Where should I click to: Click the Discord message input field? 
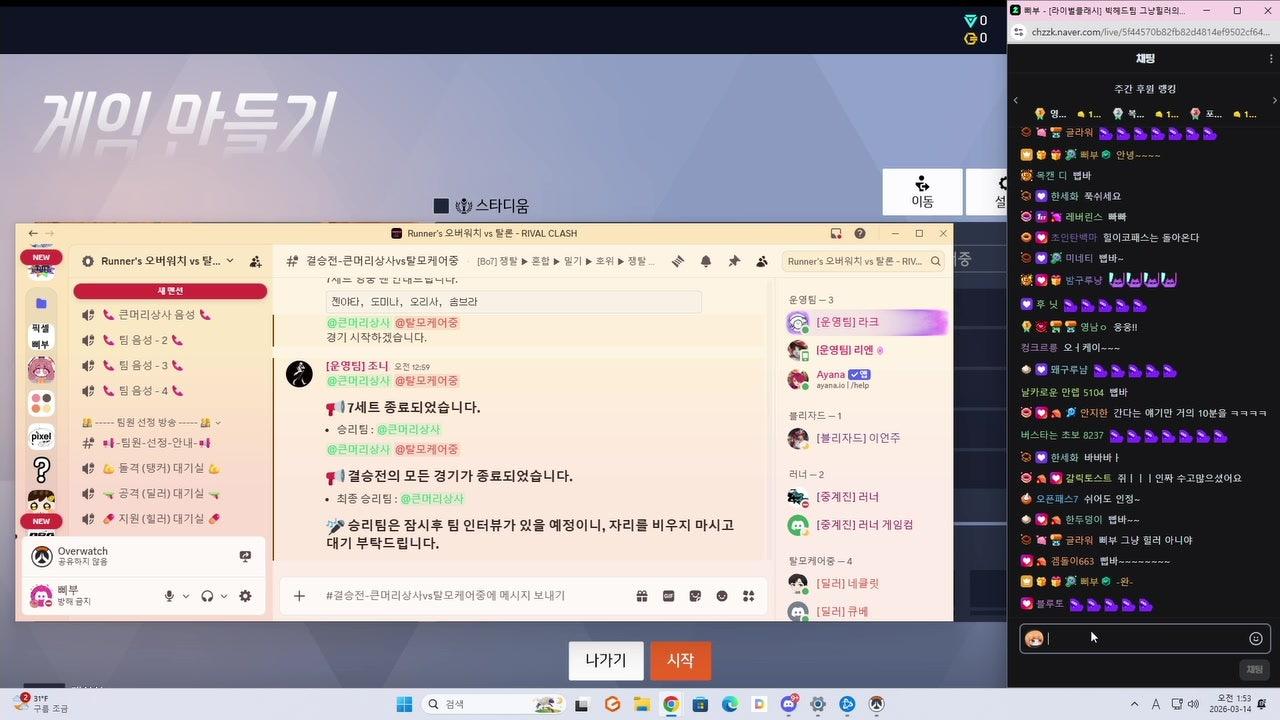click(x=450, y=595)
